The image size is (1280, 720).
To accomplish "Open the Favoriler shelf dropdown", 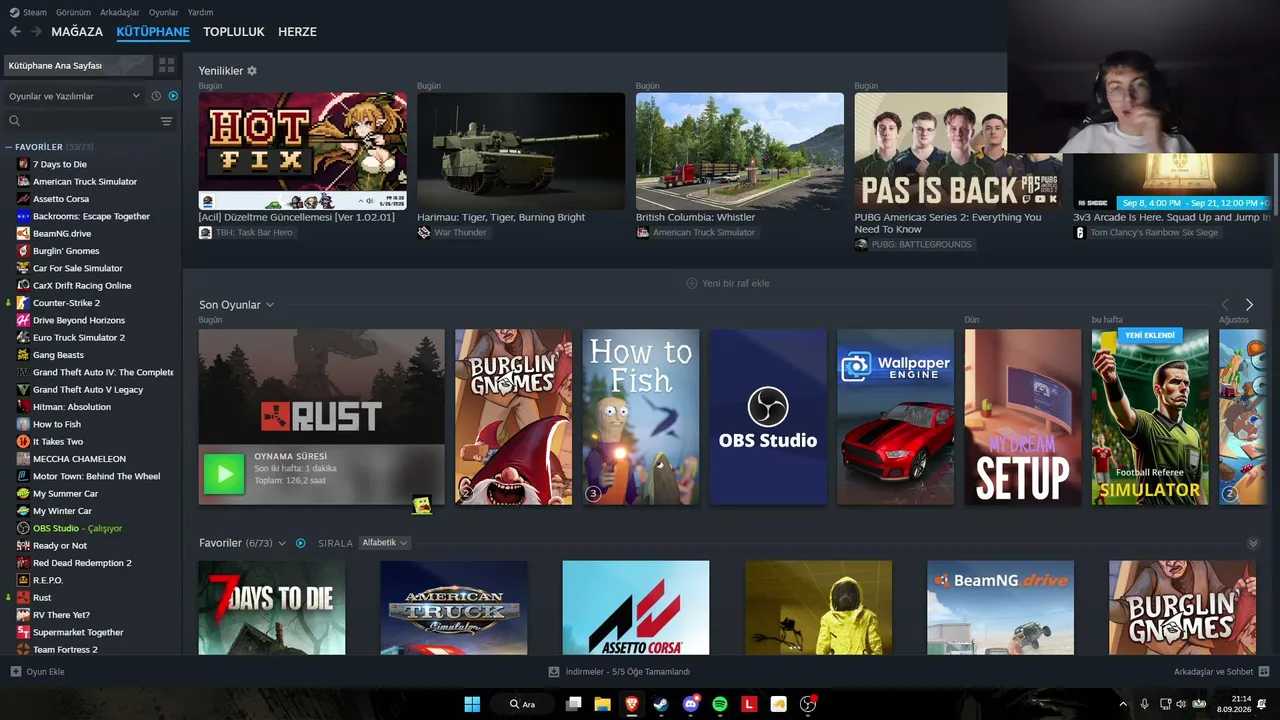I will pyautogui.click(x=282, y=543).
